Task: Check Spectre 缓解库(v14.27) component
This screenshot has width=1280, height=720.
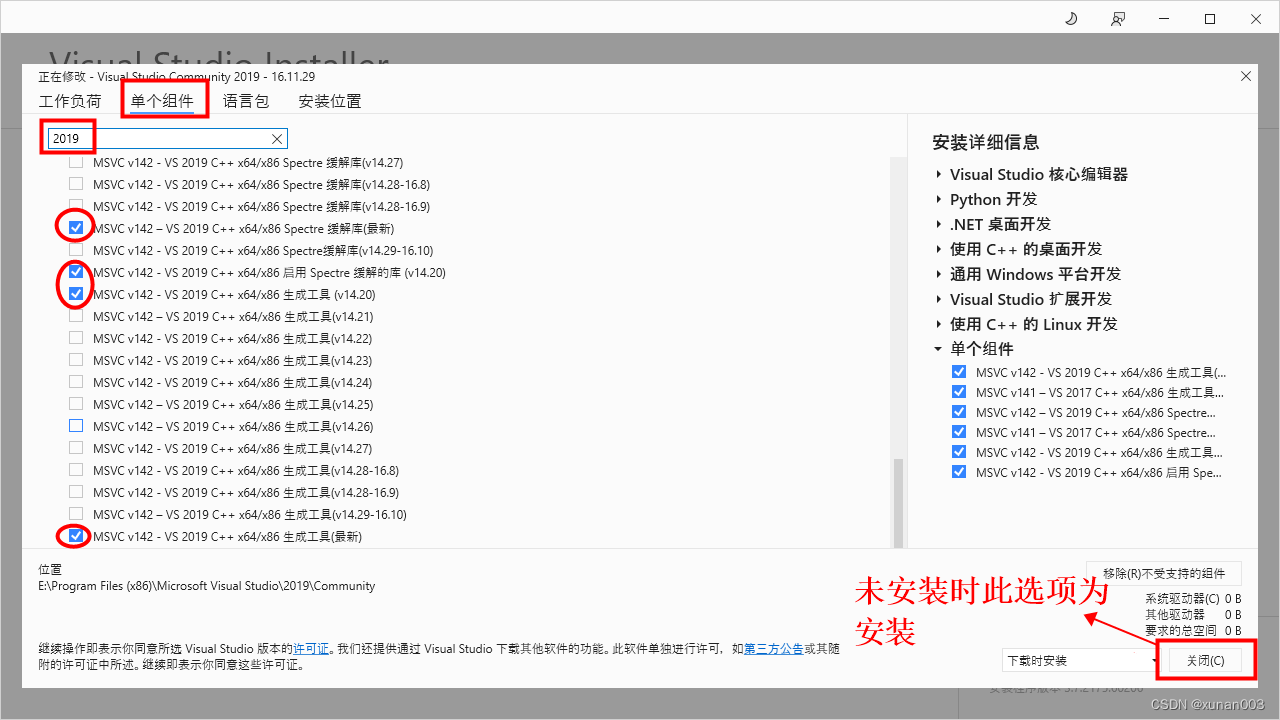Action: pos(76,162)
